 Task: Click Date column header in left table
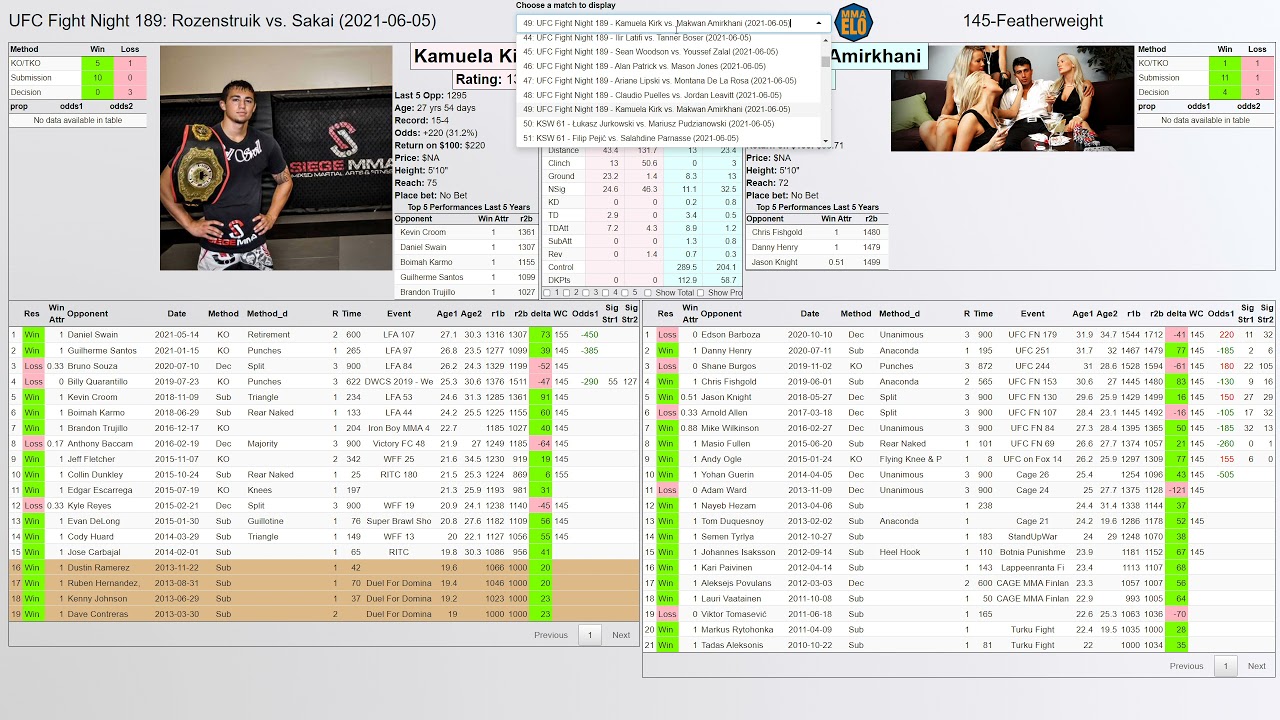point(177,314)
